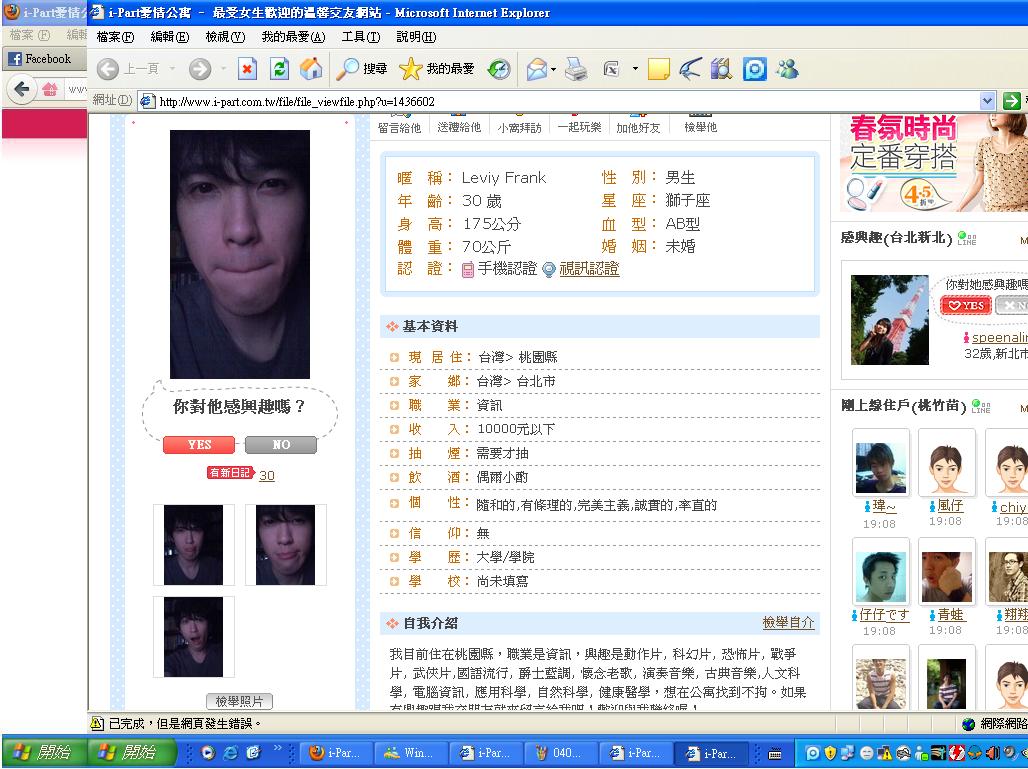The image size is (1028, 769).
Task: Open the 工具(T) menu
Action: (x=360, y=37)
